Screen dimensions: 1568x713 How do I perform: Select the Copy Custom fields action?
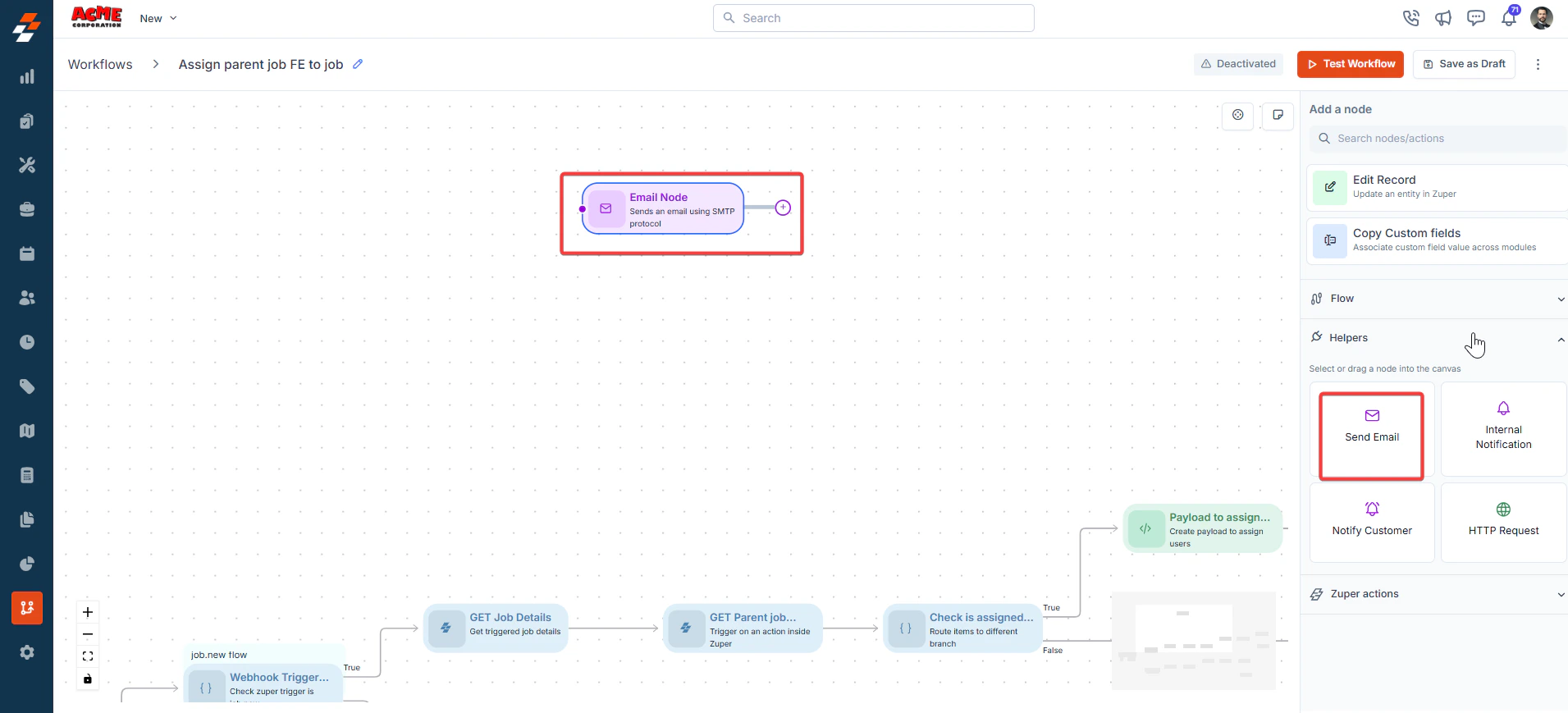(x=1437, y=241)
